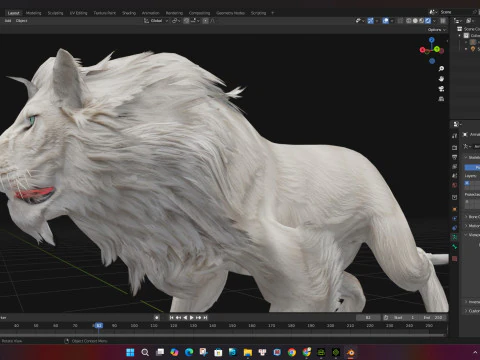The height and width of the screenshot is (360, 480).
Task: Open the Render properties tab
Action: tap(455, 147)
